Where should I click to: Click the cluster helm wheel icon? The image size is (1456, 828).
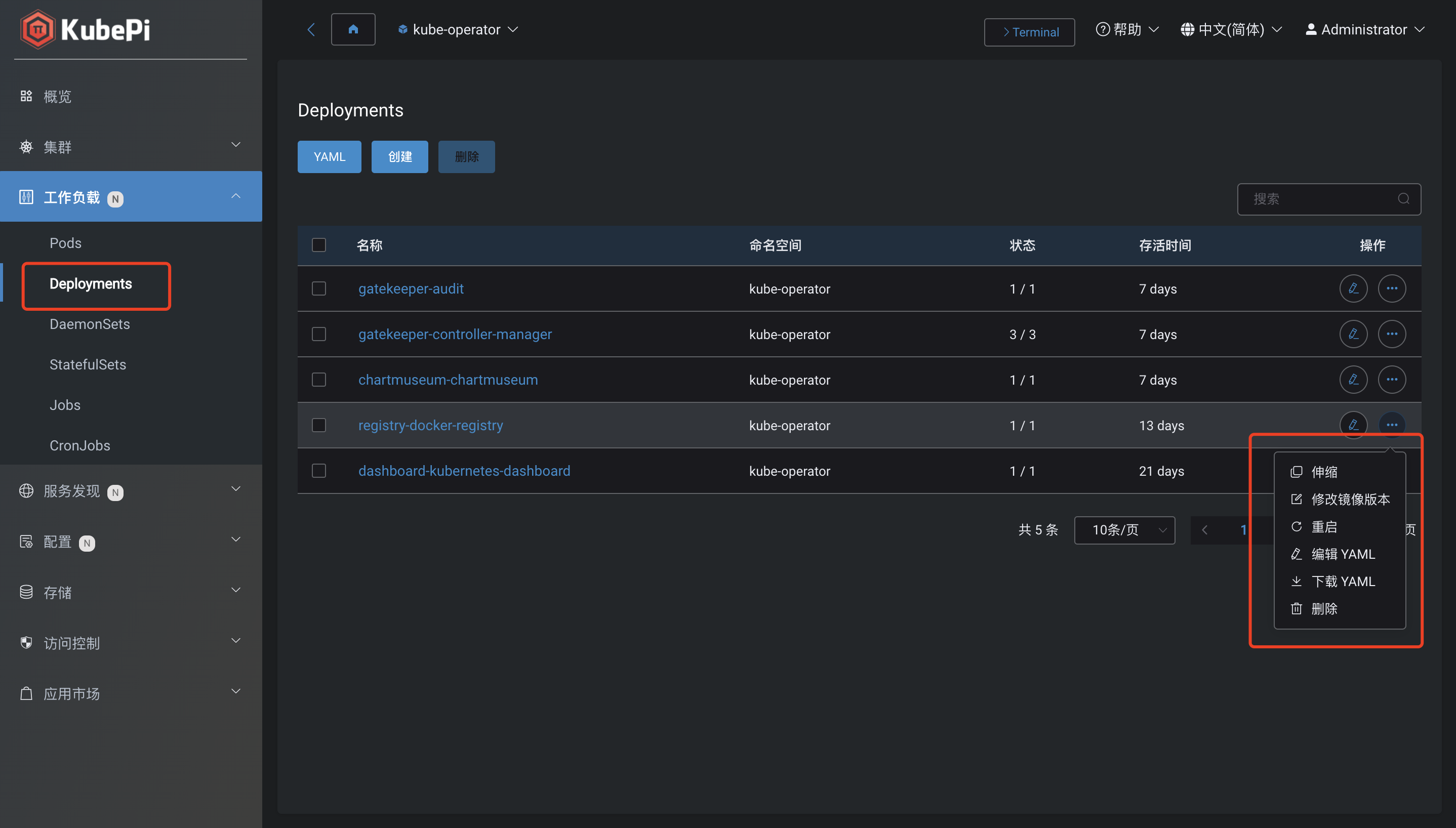point(26,147)
